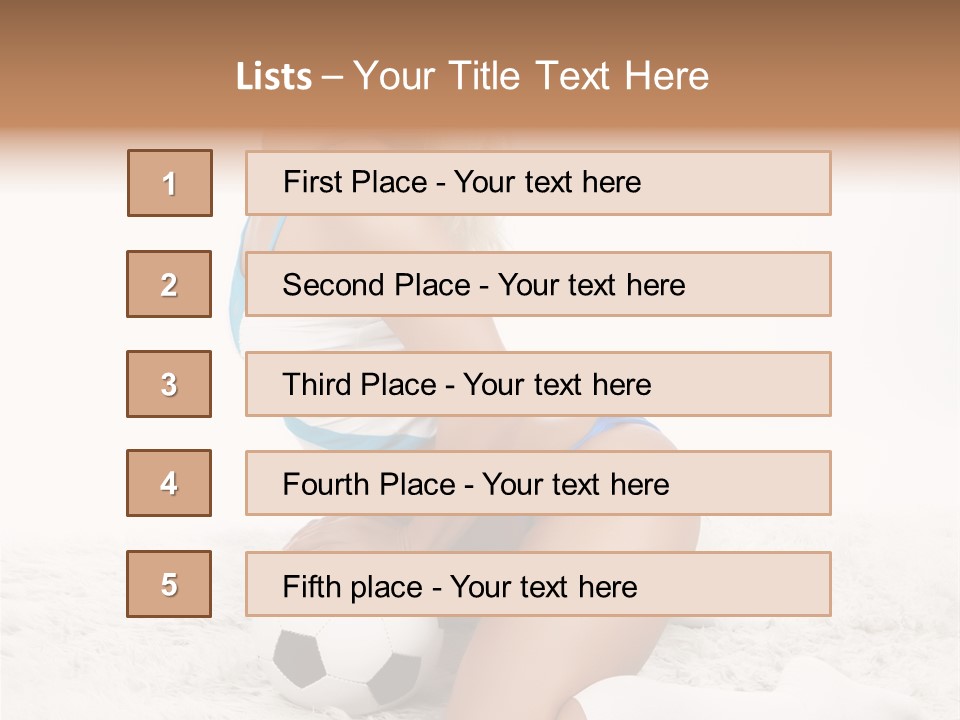Click the number 1 box

click(170, 183)
